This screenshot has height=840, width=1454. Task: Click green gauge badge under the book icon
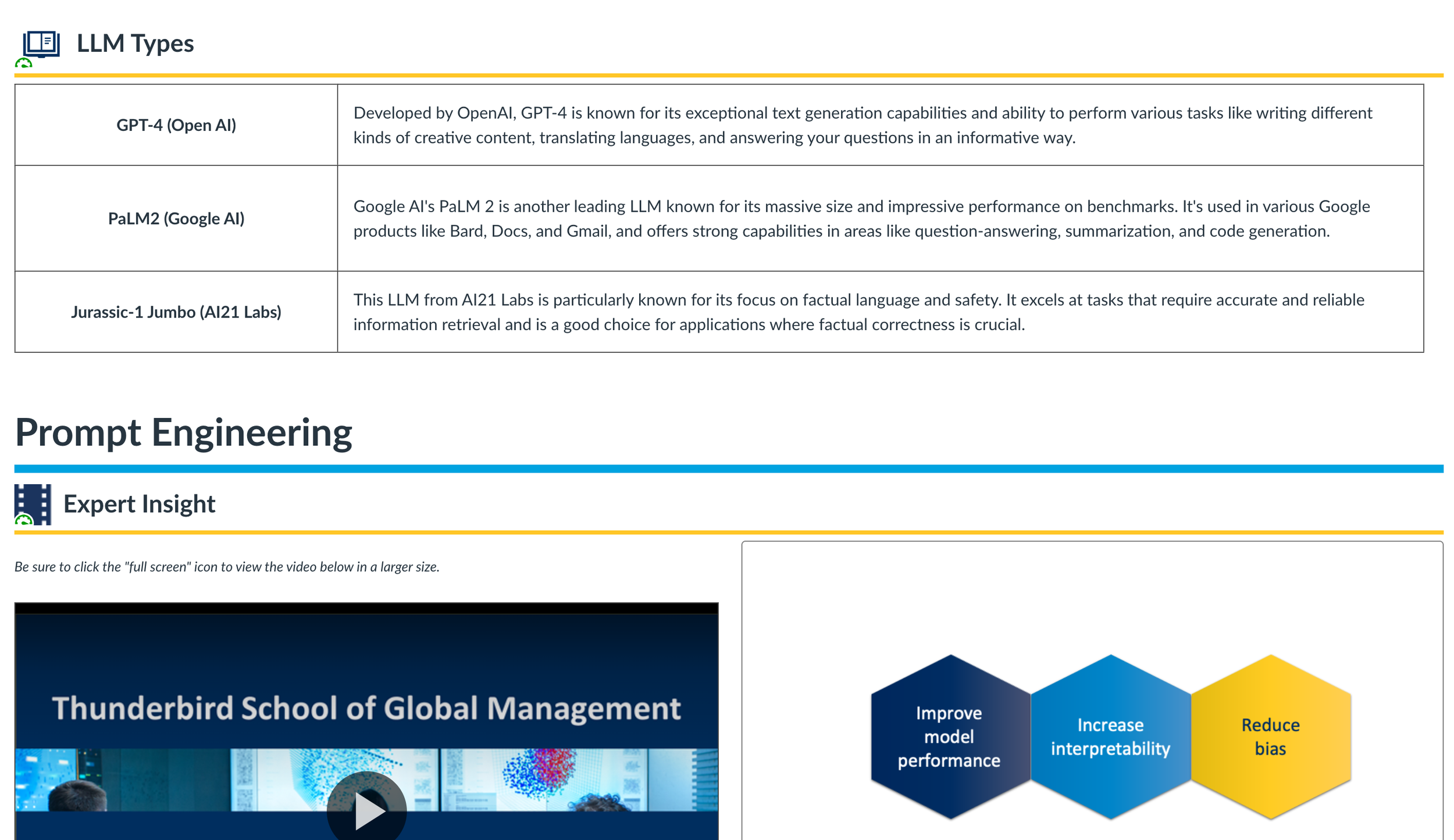pyautogui.click(x=23, y=63)
